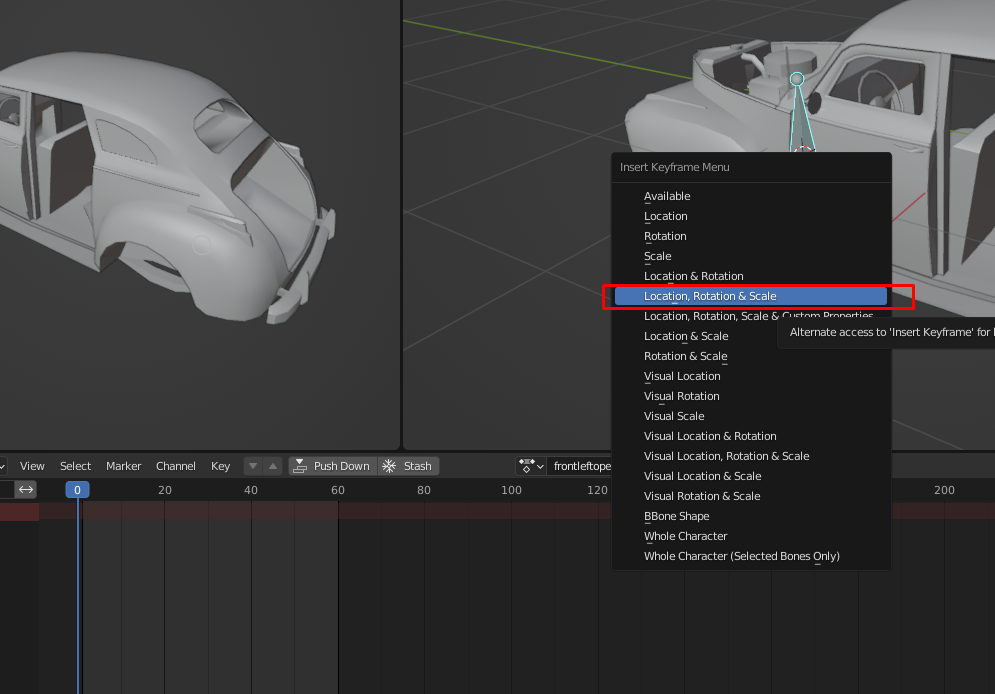Screen dimensions: 995x694
Task: Open the editor type dropdown at far left
Action: click(x=3, y=466)
